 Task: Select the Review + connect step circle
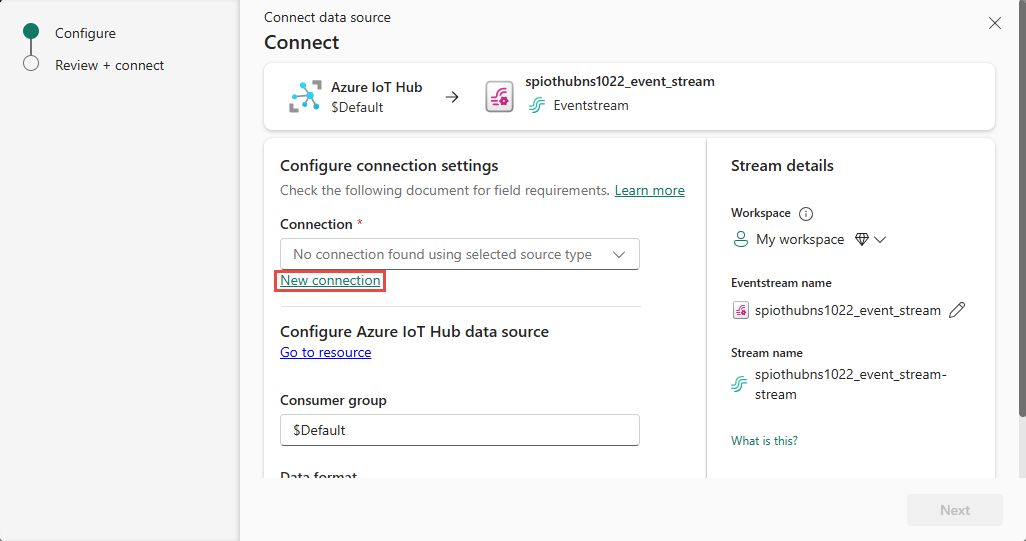[31, 64]
